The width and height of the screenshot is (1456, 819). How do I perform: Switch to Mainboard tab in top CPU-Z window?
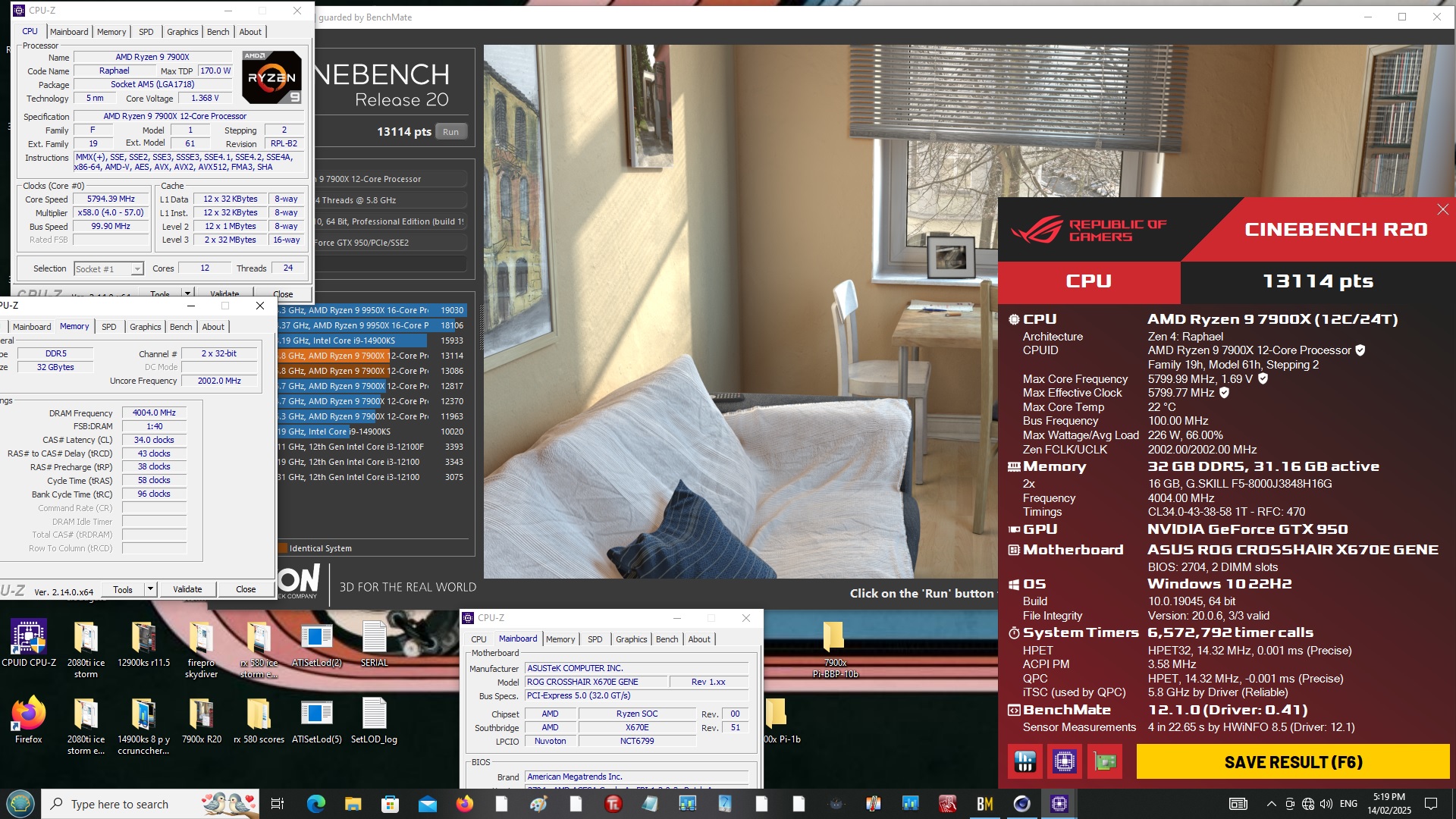69,32
